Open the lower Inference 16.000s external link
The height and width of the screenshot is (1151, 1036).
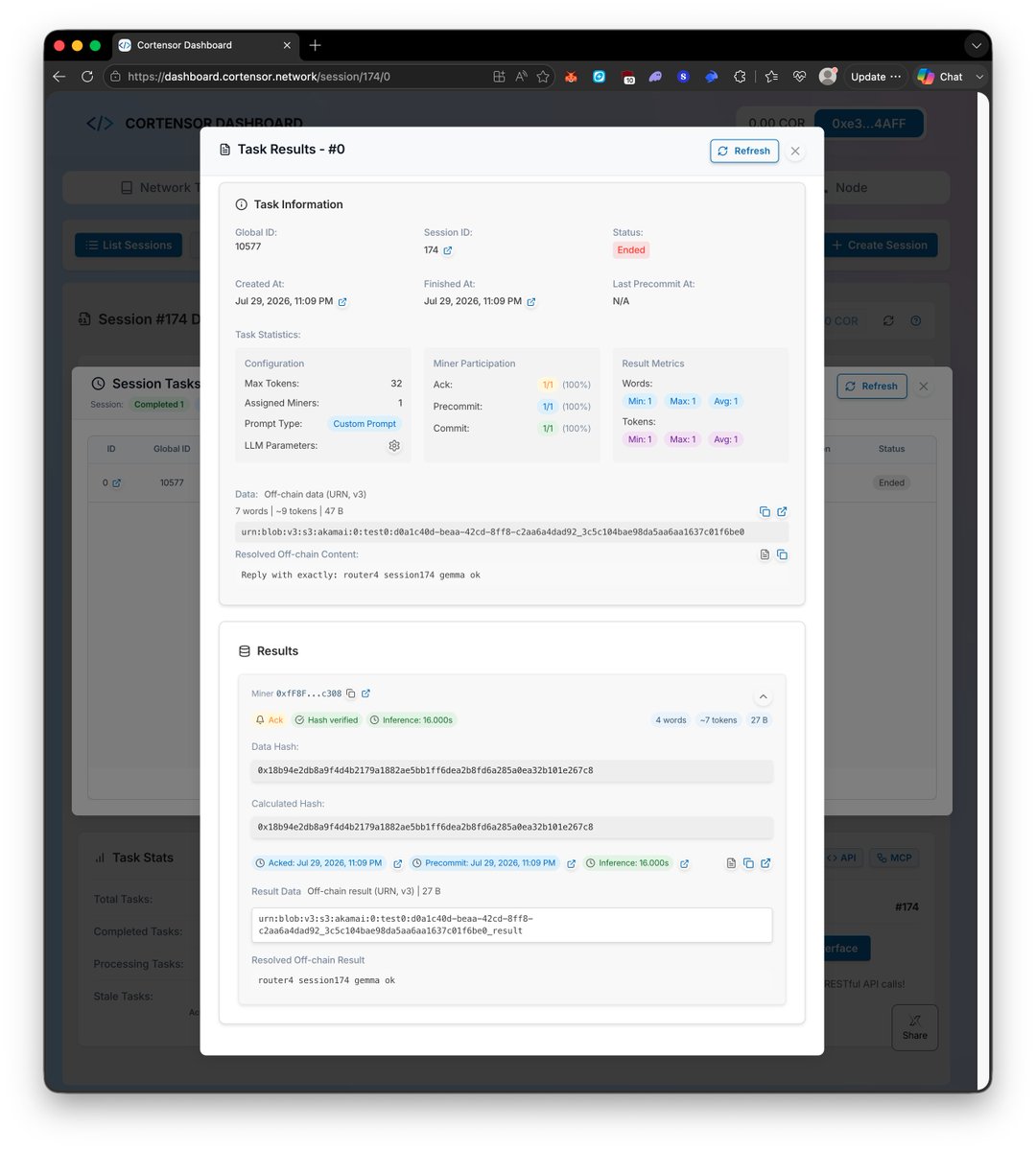click(x=684, y=864)
